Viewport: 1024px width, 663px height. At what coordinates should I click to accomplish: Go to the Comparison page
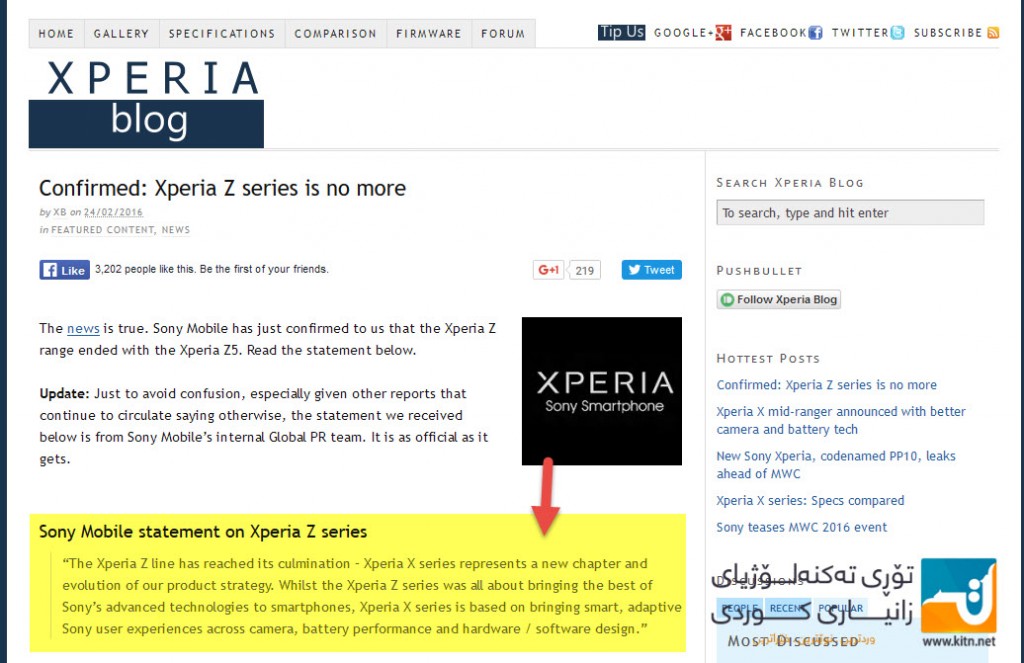[x=336, y=33]
